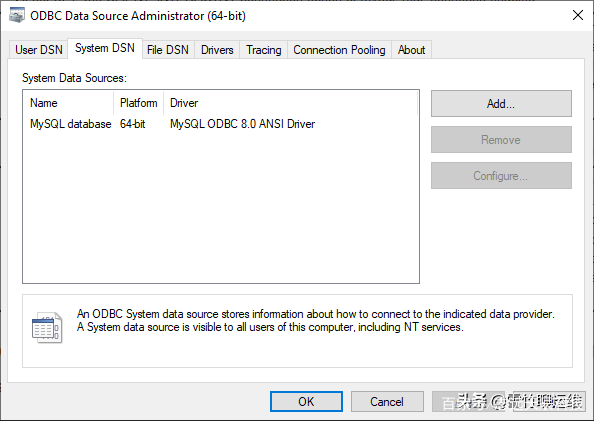Click the Configure... button
Image resolution: width=594 pixels, height=421 pixels.
501,175
